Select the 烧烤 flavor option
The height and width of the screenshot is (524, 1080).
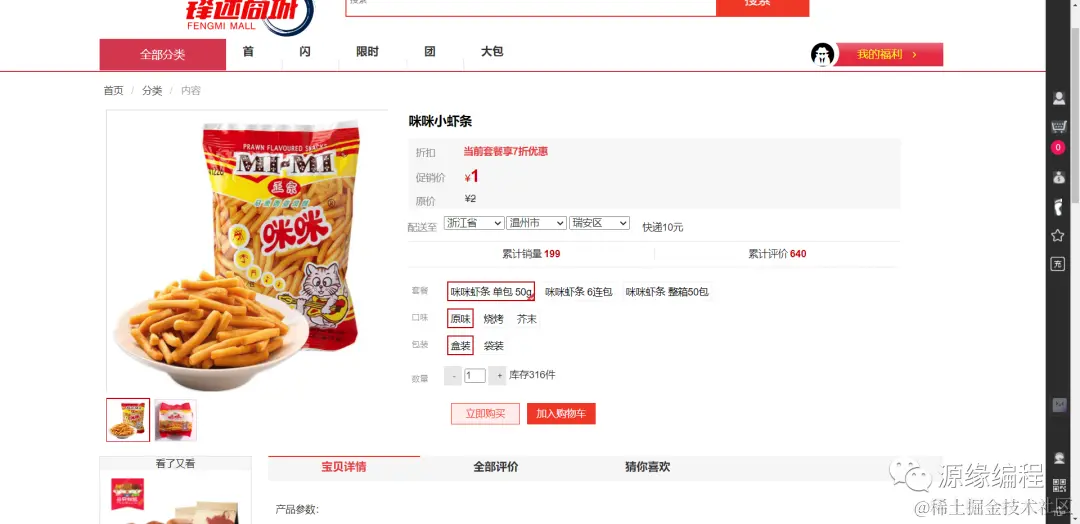[493, 319]
